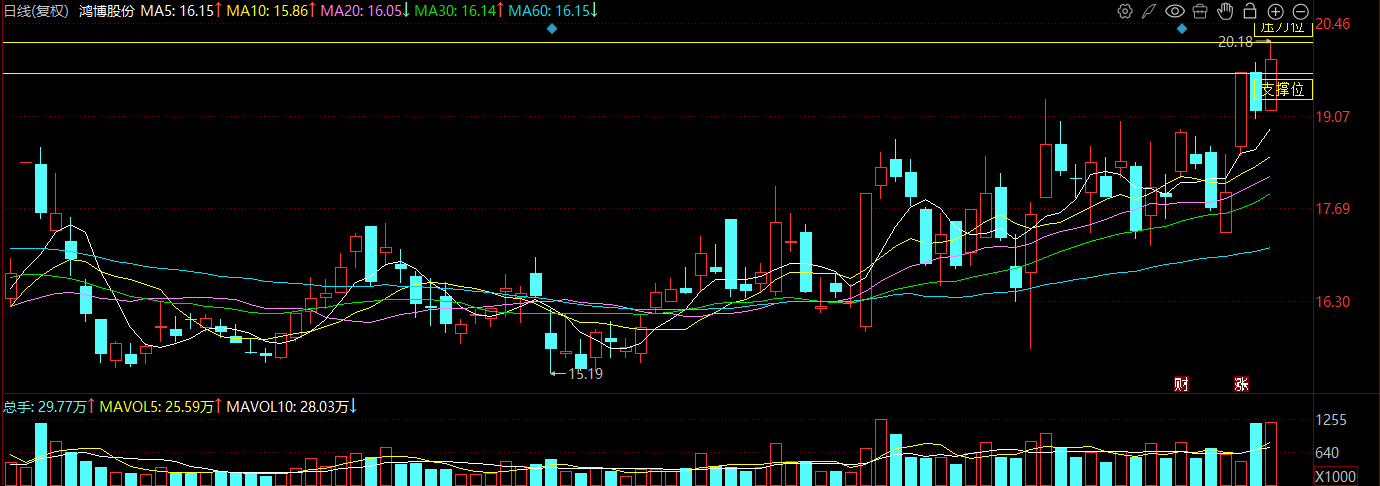Open chart settings gear icon
Screen dimensions: 1380x486
(x=1125, y=11)
